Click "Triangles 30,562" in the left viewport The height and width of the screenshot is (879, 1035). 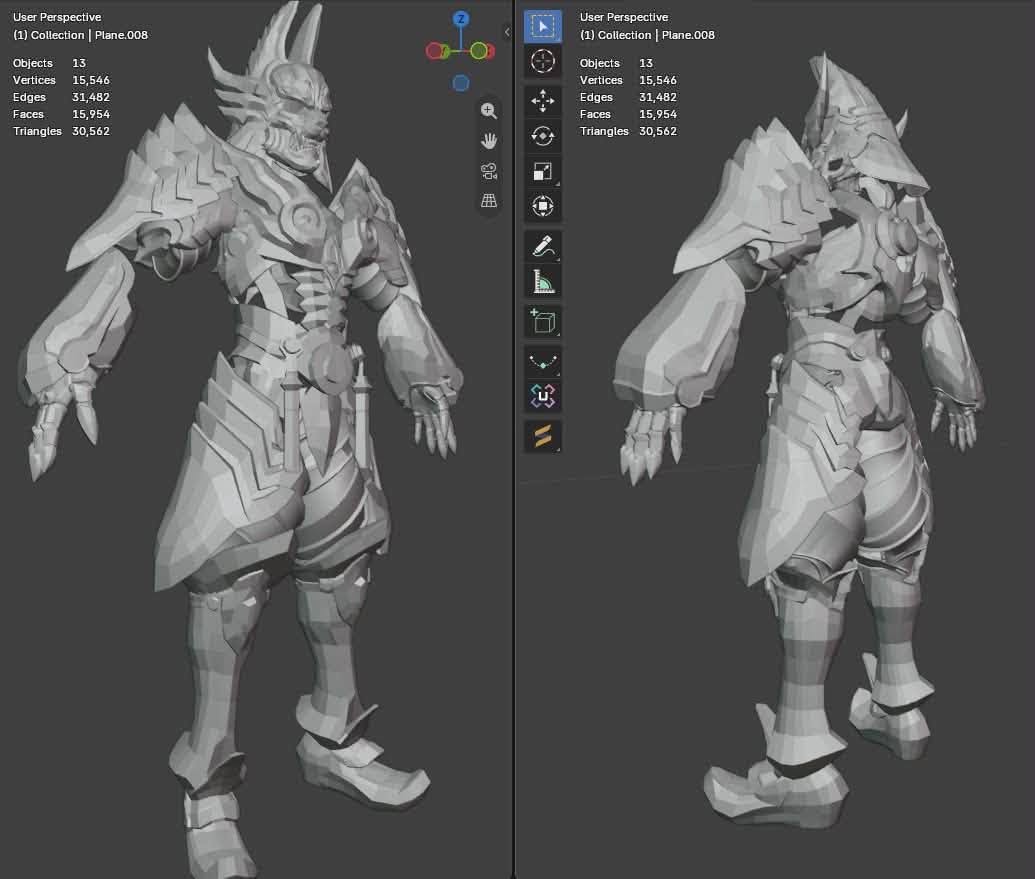tap(61, 131)
